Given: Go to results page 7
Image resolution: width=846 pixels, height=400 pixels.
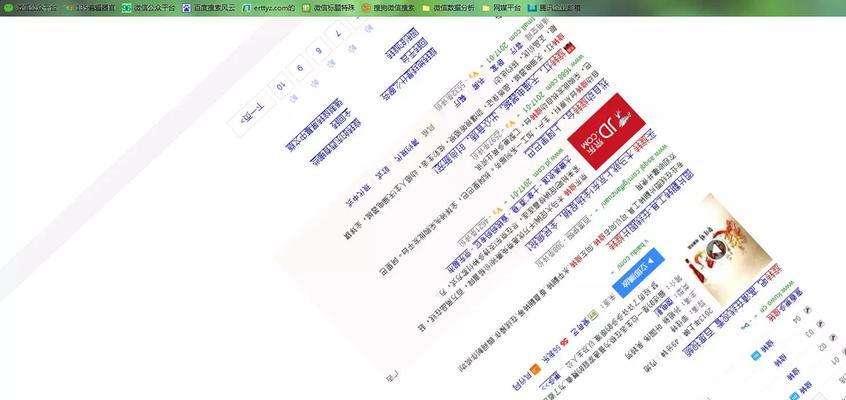Looking at the screenshot, I should (338, 33).
